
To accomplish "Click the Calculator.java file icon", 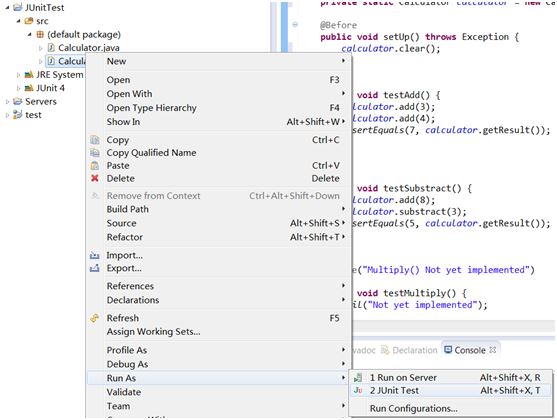I will tap(51, 48).
